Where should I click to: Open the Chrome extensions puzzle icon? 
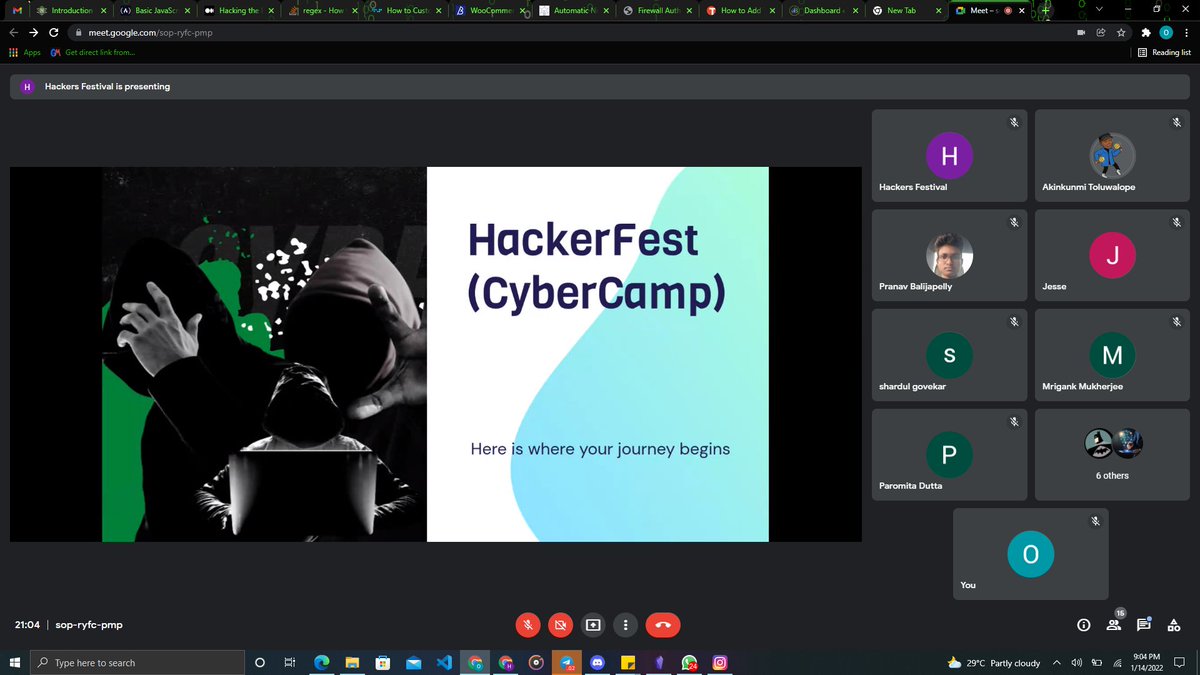pos(1146,32)
